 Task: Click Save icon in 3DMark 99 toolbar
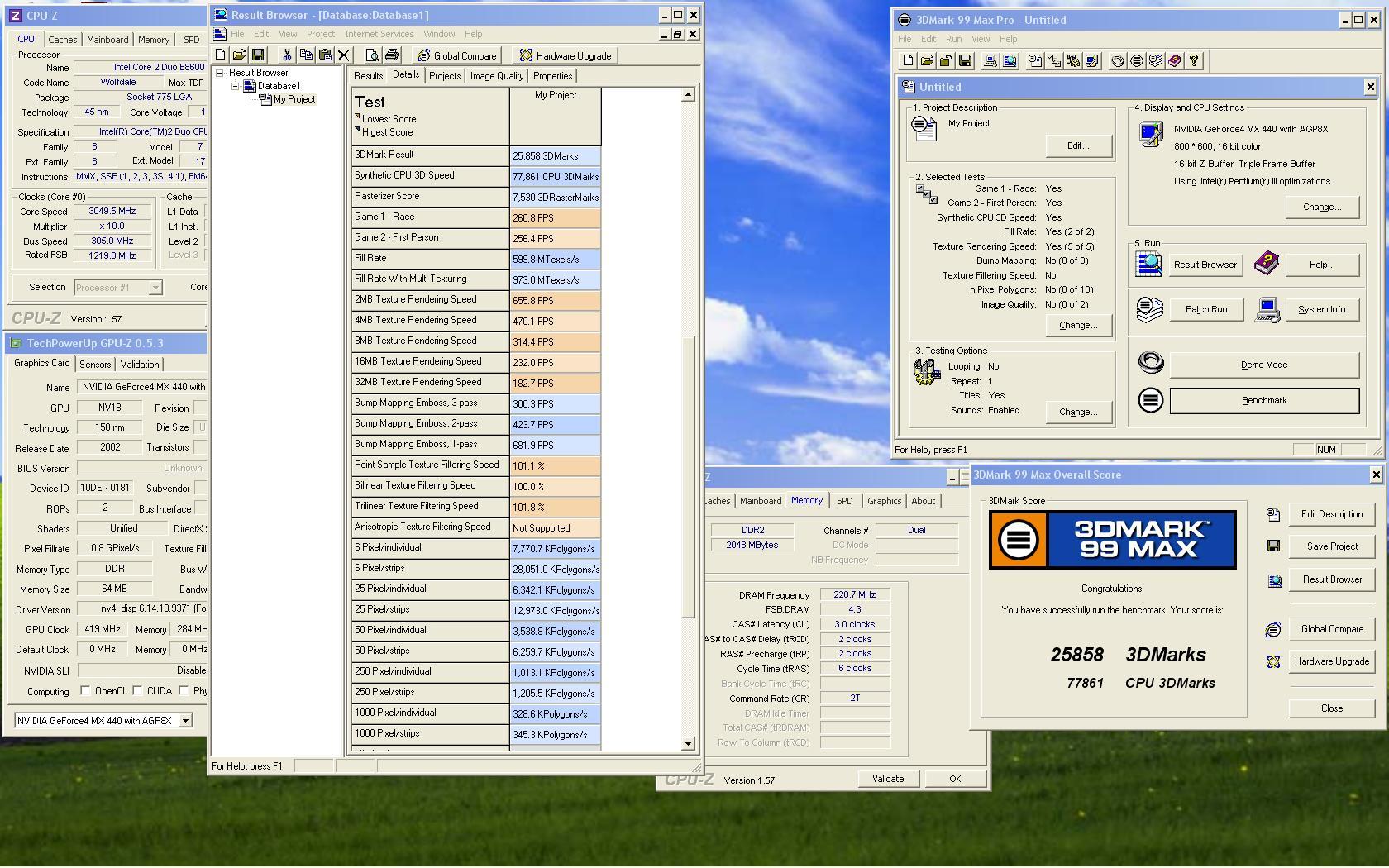tap(965, 60)
